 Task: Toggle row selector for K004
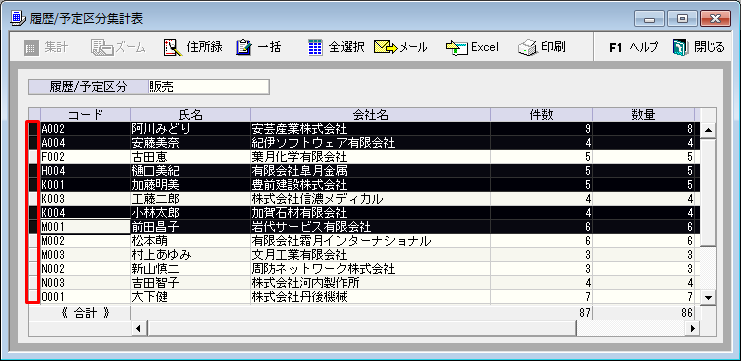click(33, 212)
